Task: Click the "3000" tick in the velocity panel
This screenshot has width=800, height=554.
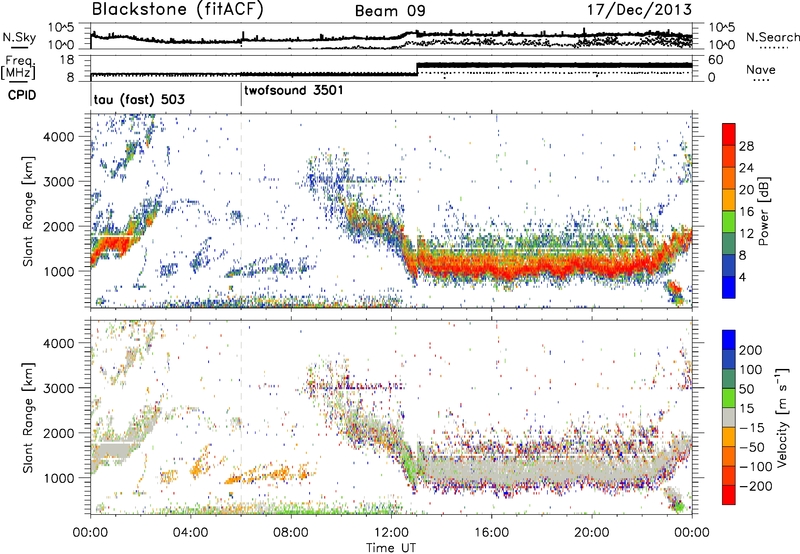Action: [x=58, y=388]
